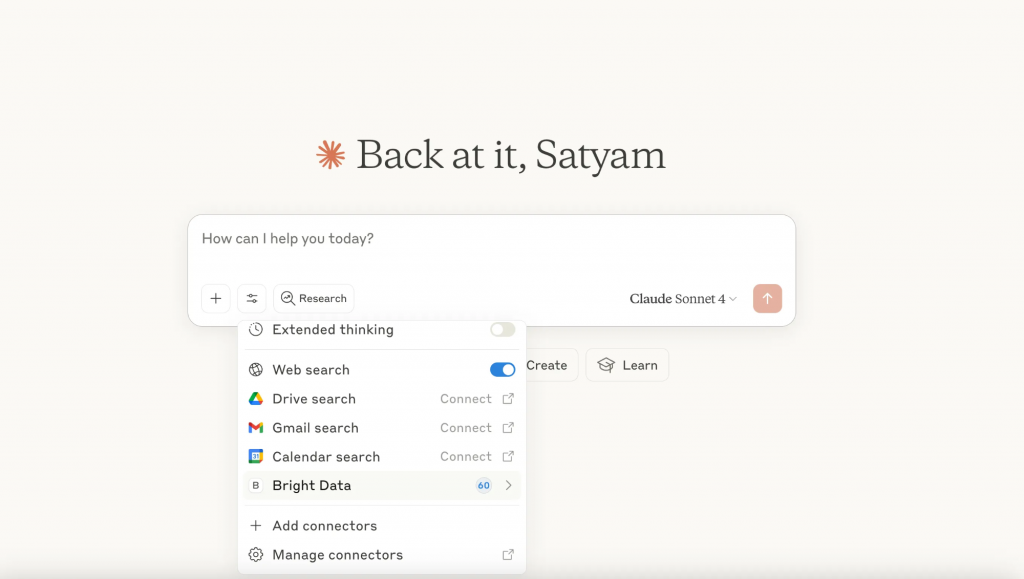
Task: Click Connect for Drive search
Action: pos(466,399)
